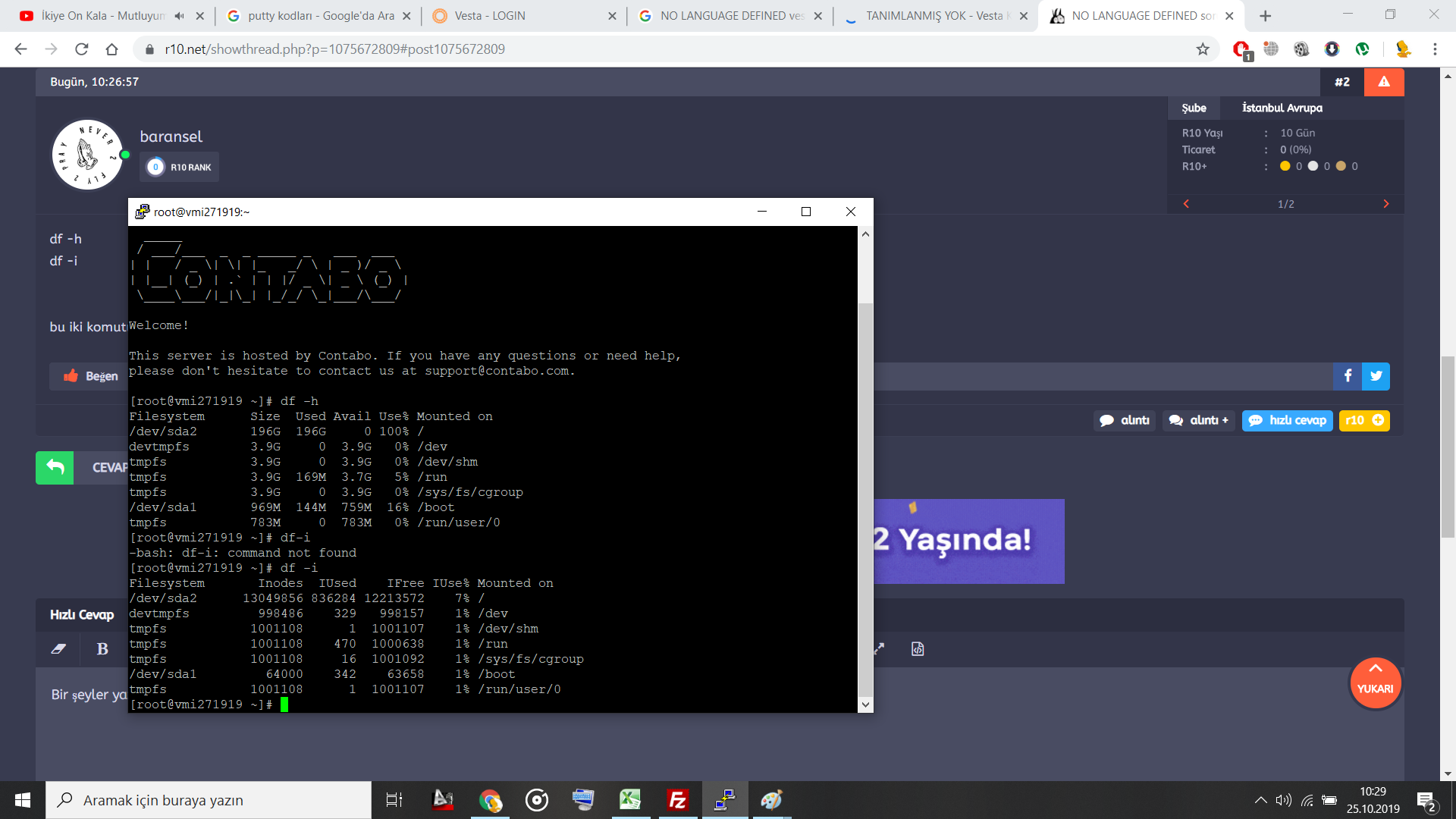
Task: Click the green reply arrow icon
Action: point(55,468)
